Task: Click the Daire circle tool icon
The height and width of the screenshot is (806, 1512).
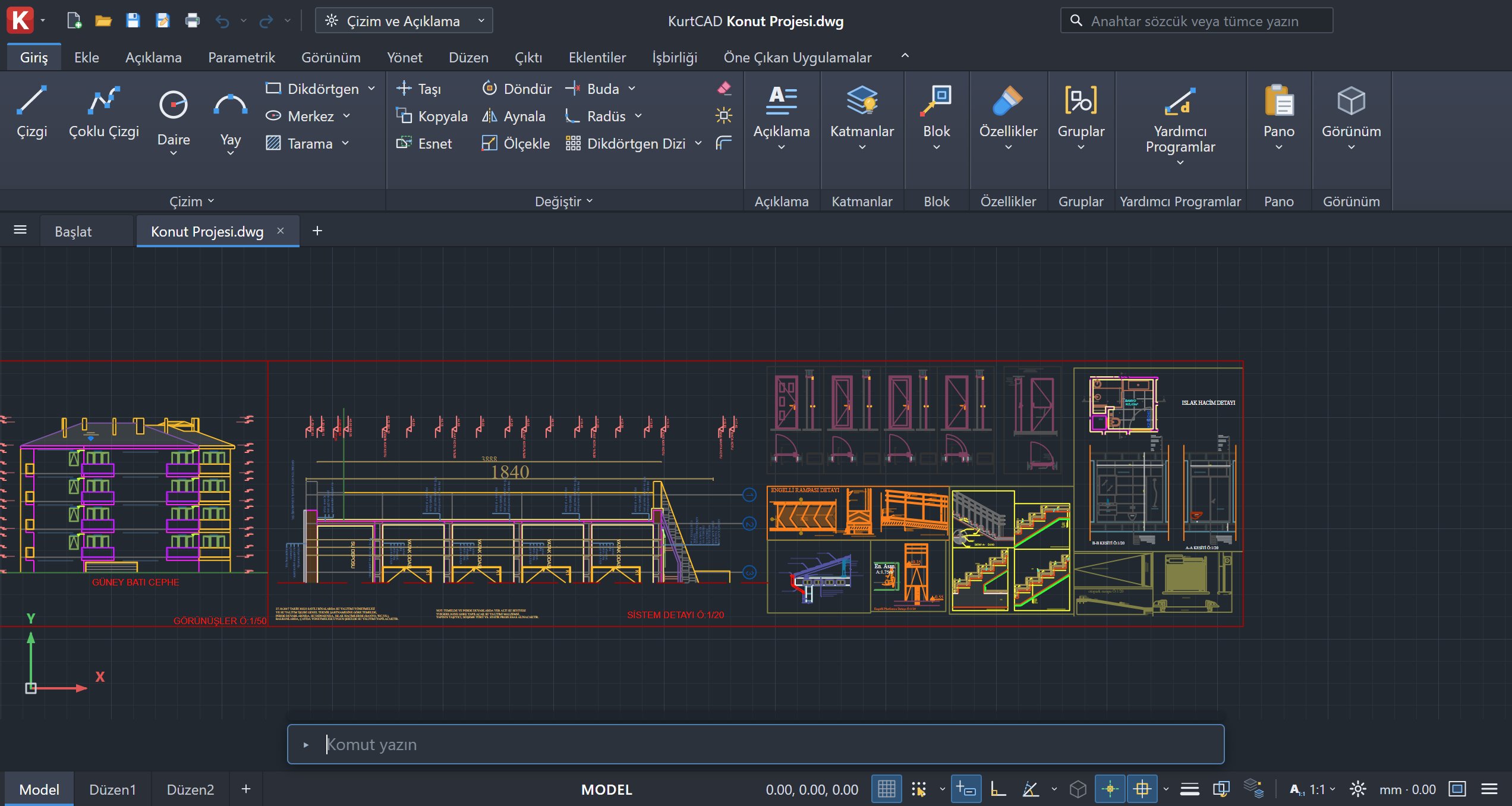Action: [x=174, y=105]
